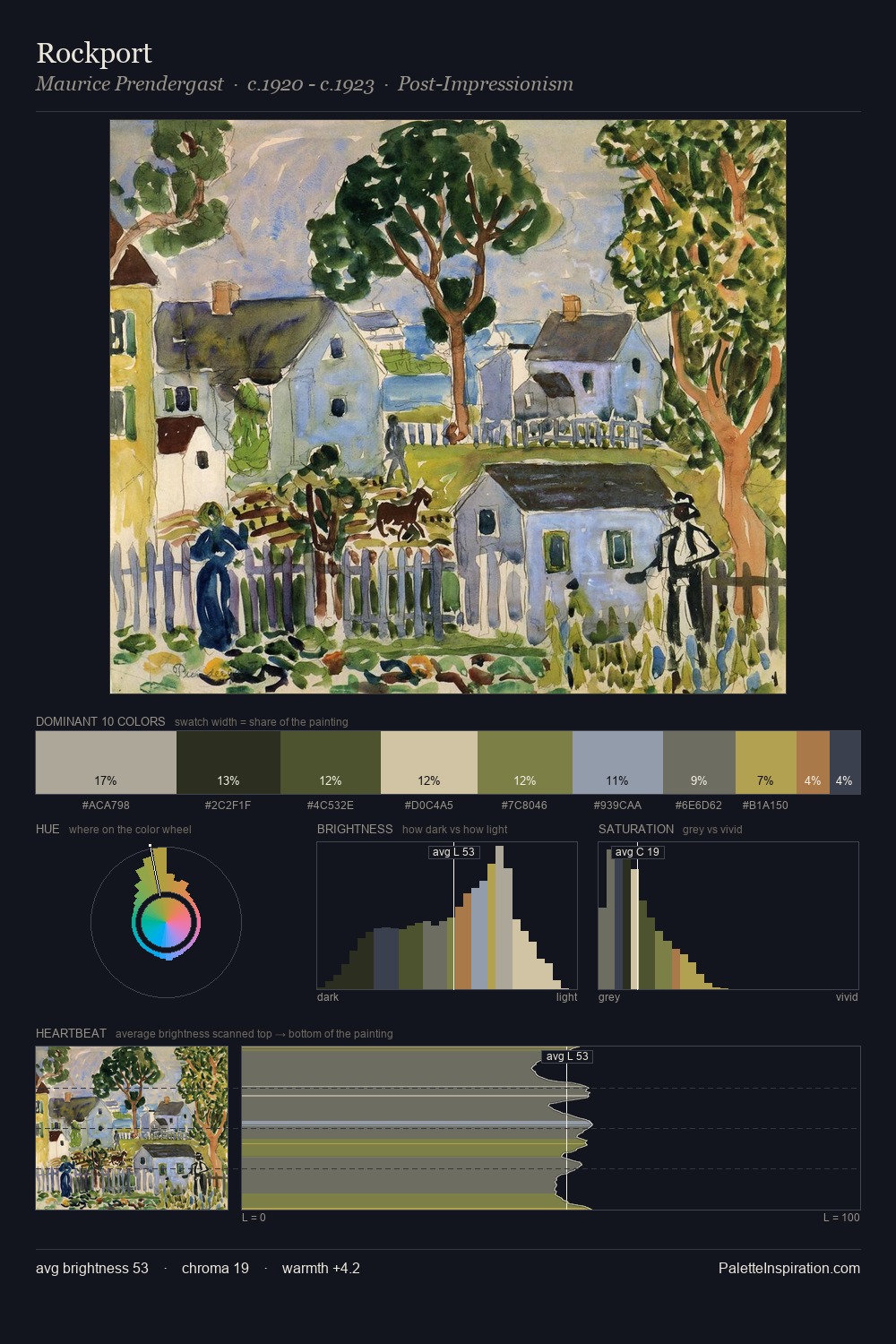Screen dimensions: 896x1344
Task: Select the 9% grey swatch #6E6D62
Action: click(699, 762)
